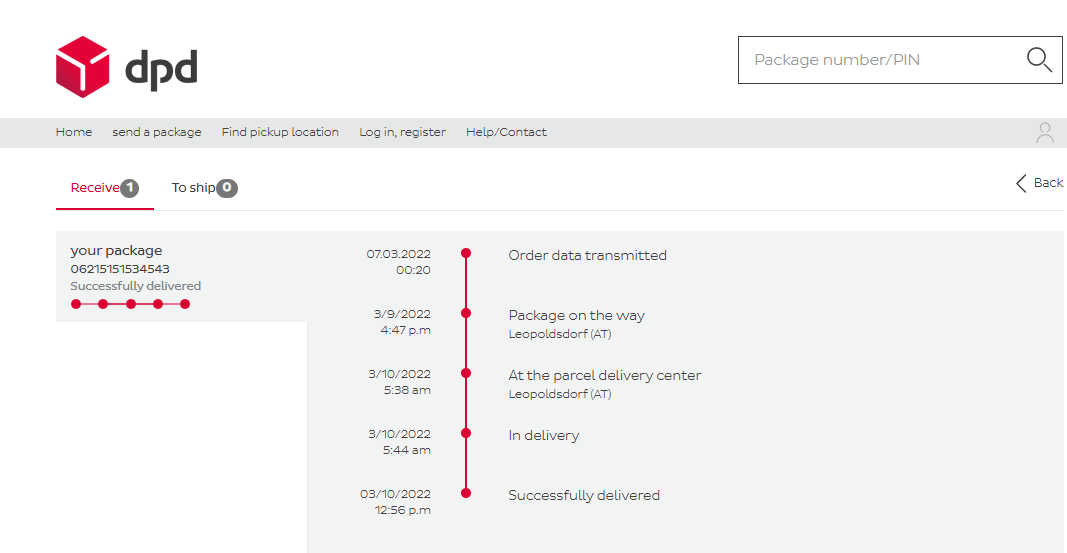Click the Order data transmitted timeline dot
The width and height of the screenshot is (1067, 553).
click(466, 253)
